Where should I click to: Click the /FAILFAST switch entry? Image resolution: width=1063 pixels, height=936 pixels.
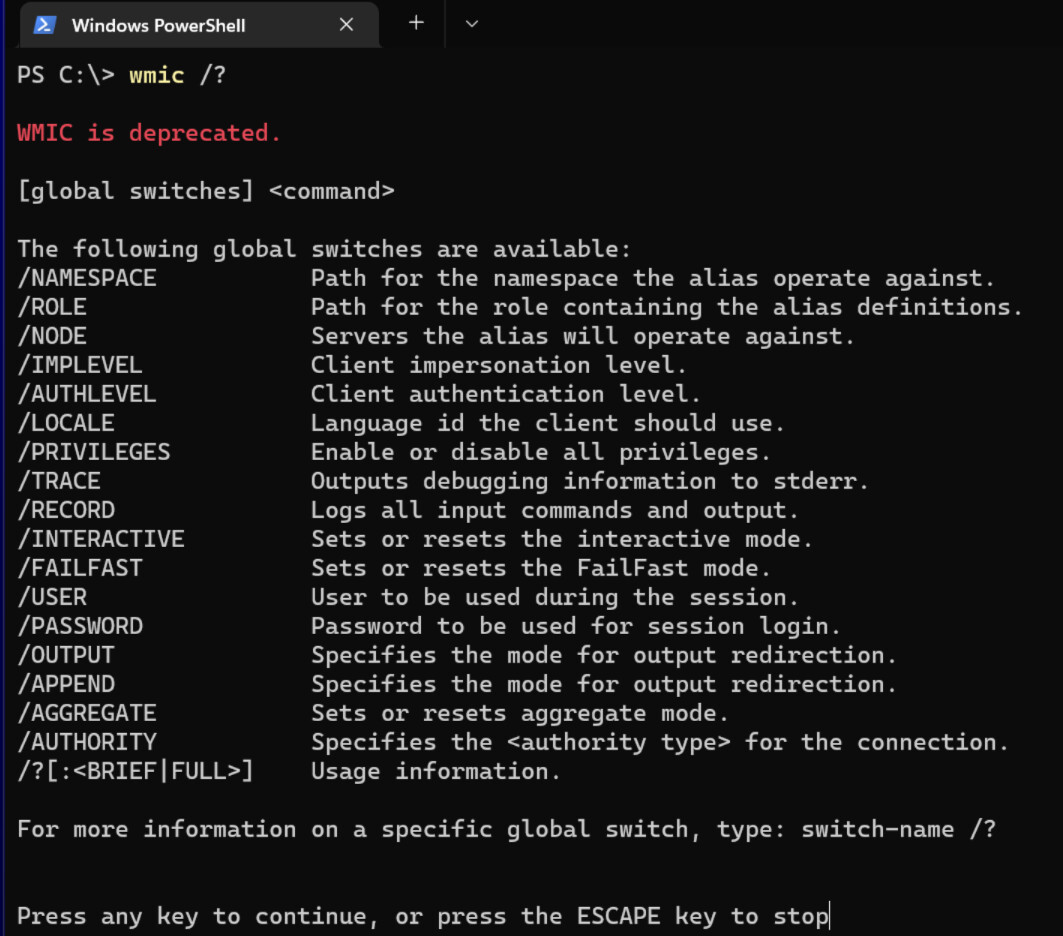[x=80, y=568]
